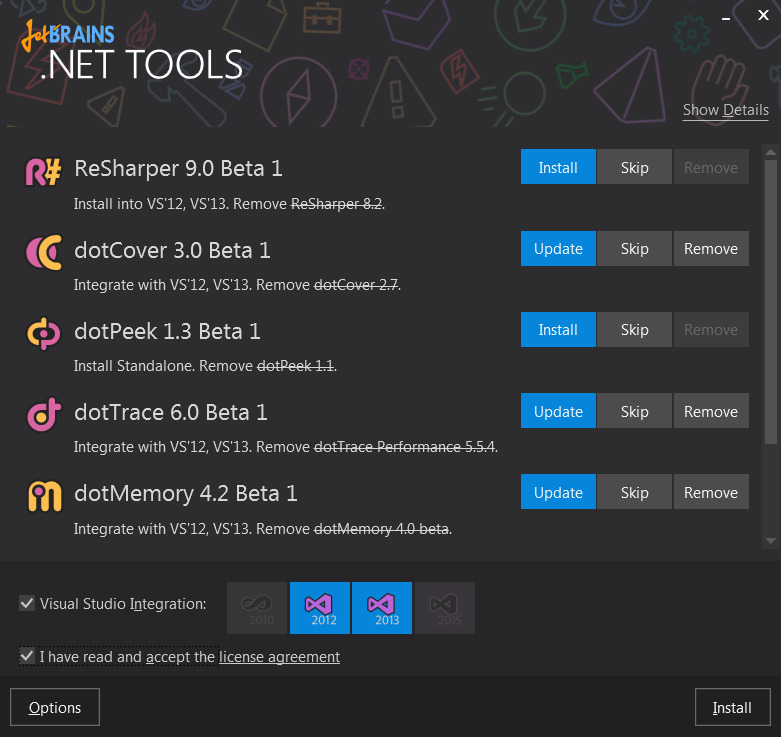Select Install for ReSharper 9.0 Beta 1
The image size is (781, 737).
(557, 168)
